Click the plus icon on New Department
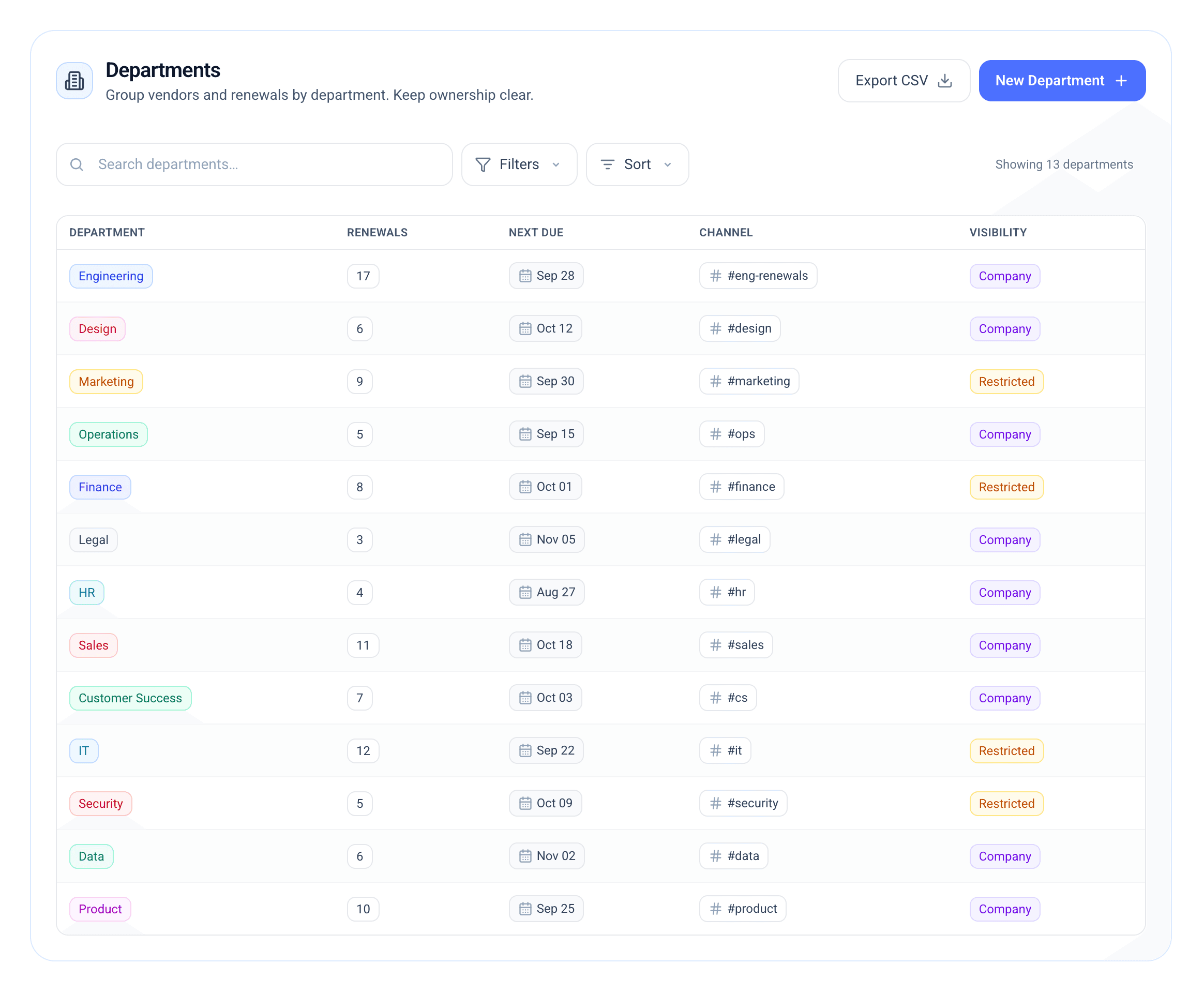Screen dimensions: 1204x994 click(1121, 81)
